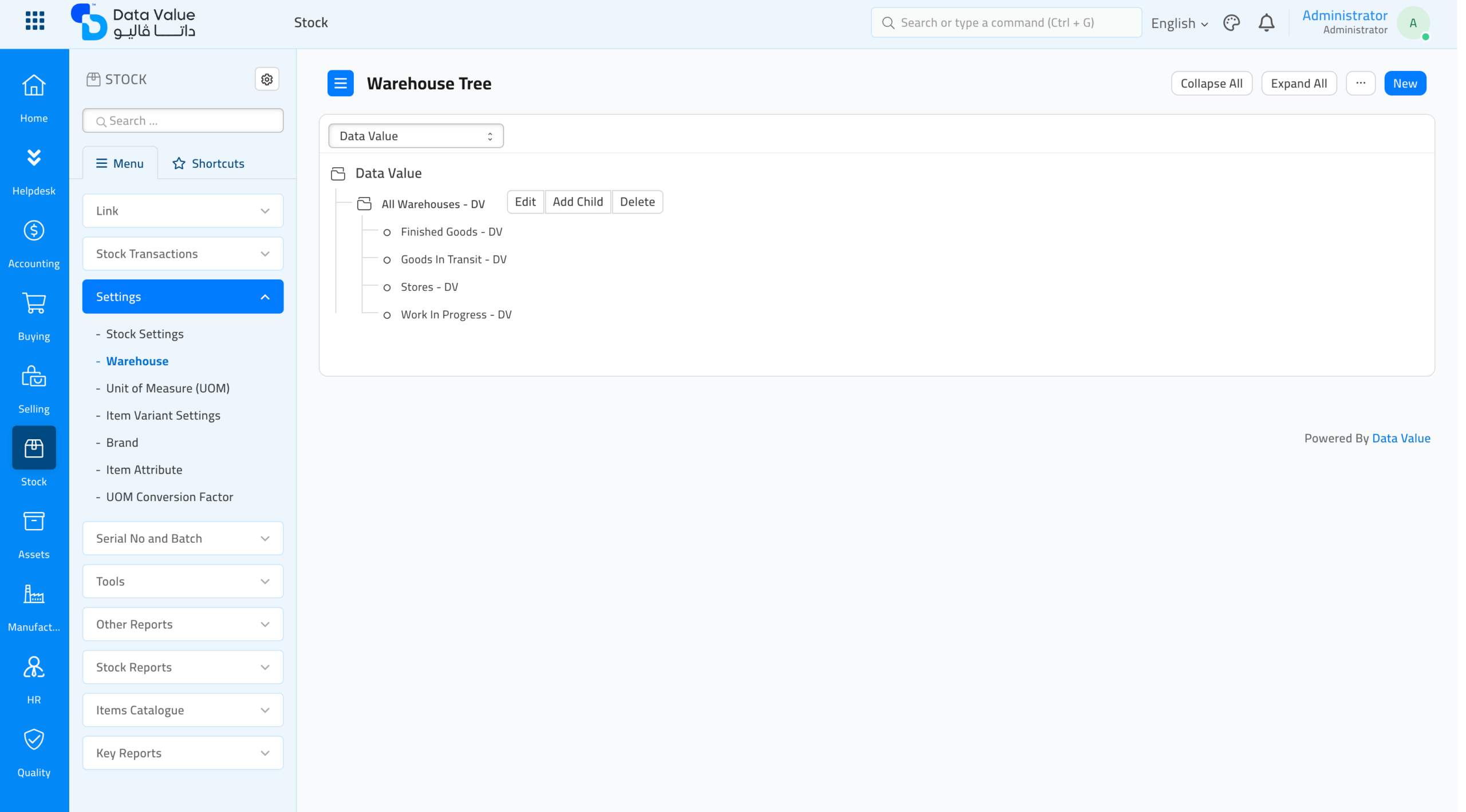Click the Administrator avatar
1466x812 pixels.
[1413, 23]
